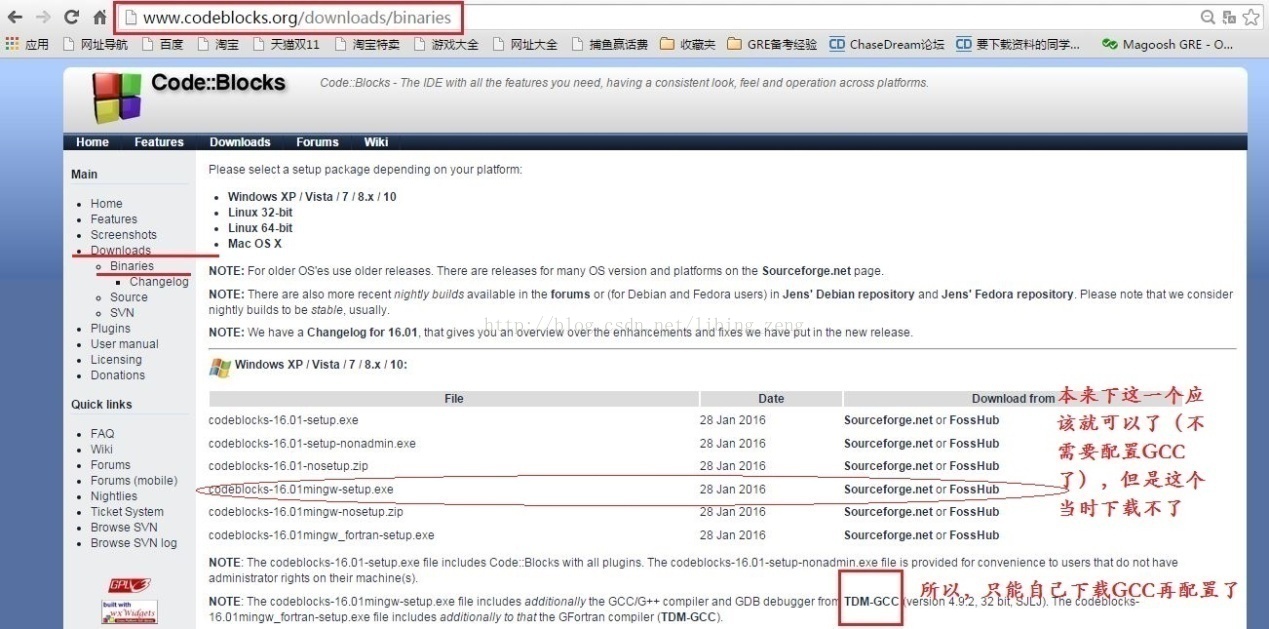Open Jens' Fedora repository link
Viewport: 1269px width, 629px height.
tap(1005, 295)
